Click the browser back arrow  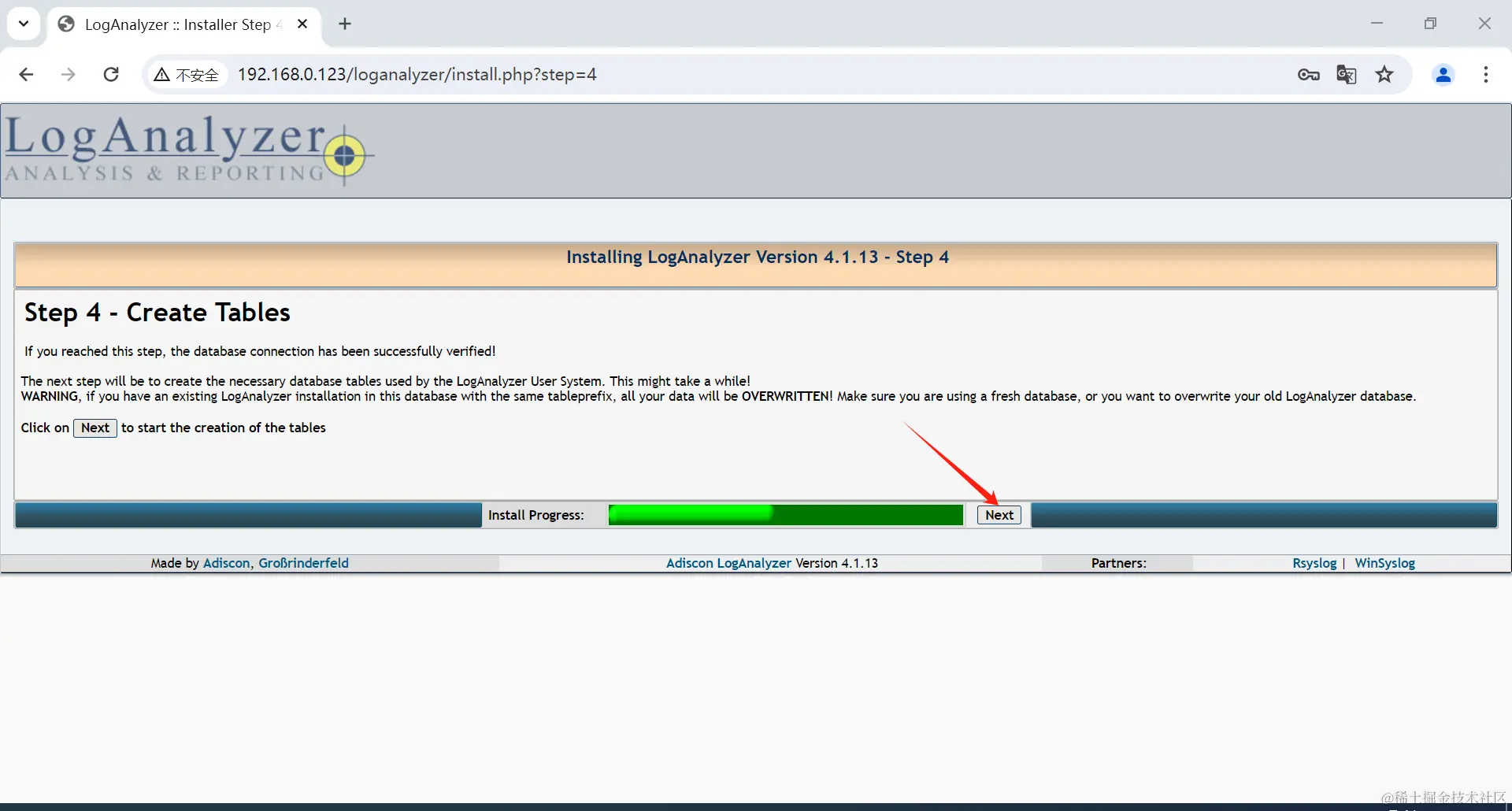[x=26, y=74]
